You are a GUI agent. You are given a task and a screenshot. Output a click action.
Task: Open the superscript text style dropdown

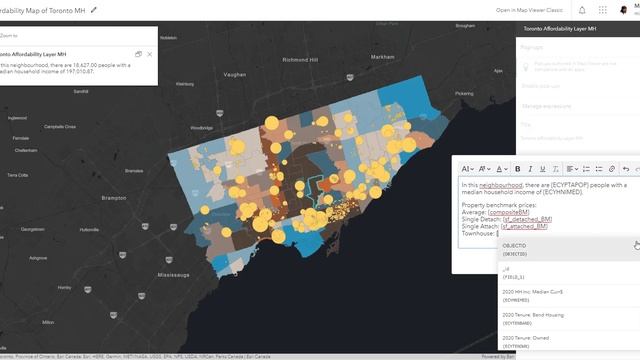point(484,169)
